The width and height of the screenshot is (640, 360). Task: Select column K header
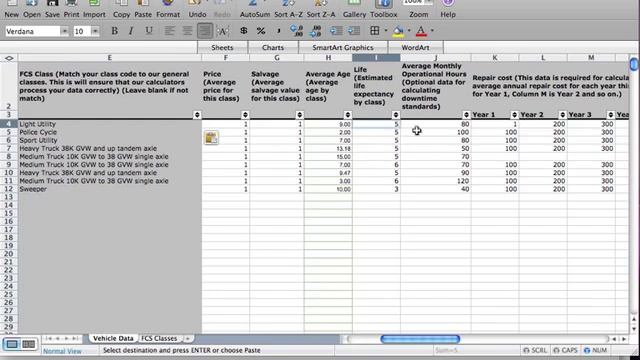(x=495, y=58)
